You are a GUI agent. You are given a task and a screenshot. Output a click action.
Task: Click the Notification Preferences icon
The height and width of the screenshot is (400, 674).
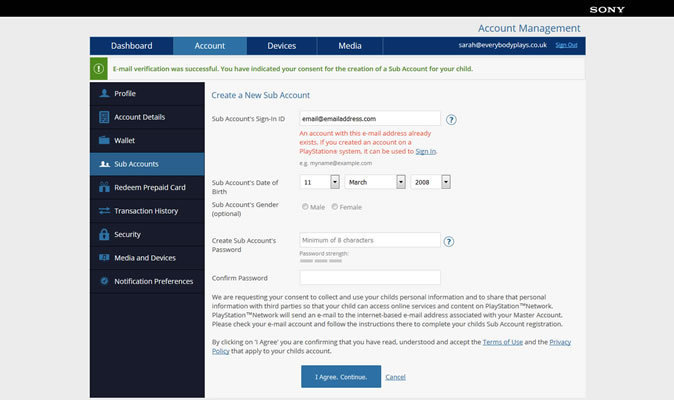(104, 281)
